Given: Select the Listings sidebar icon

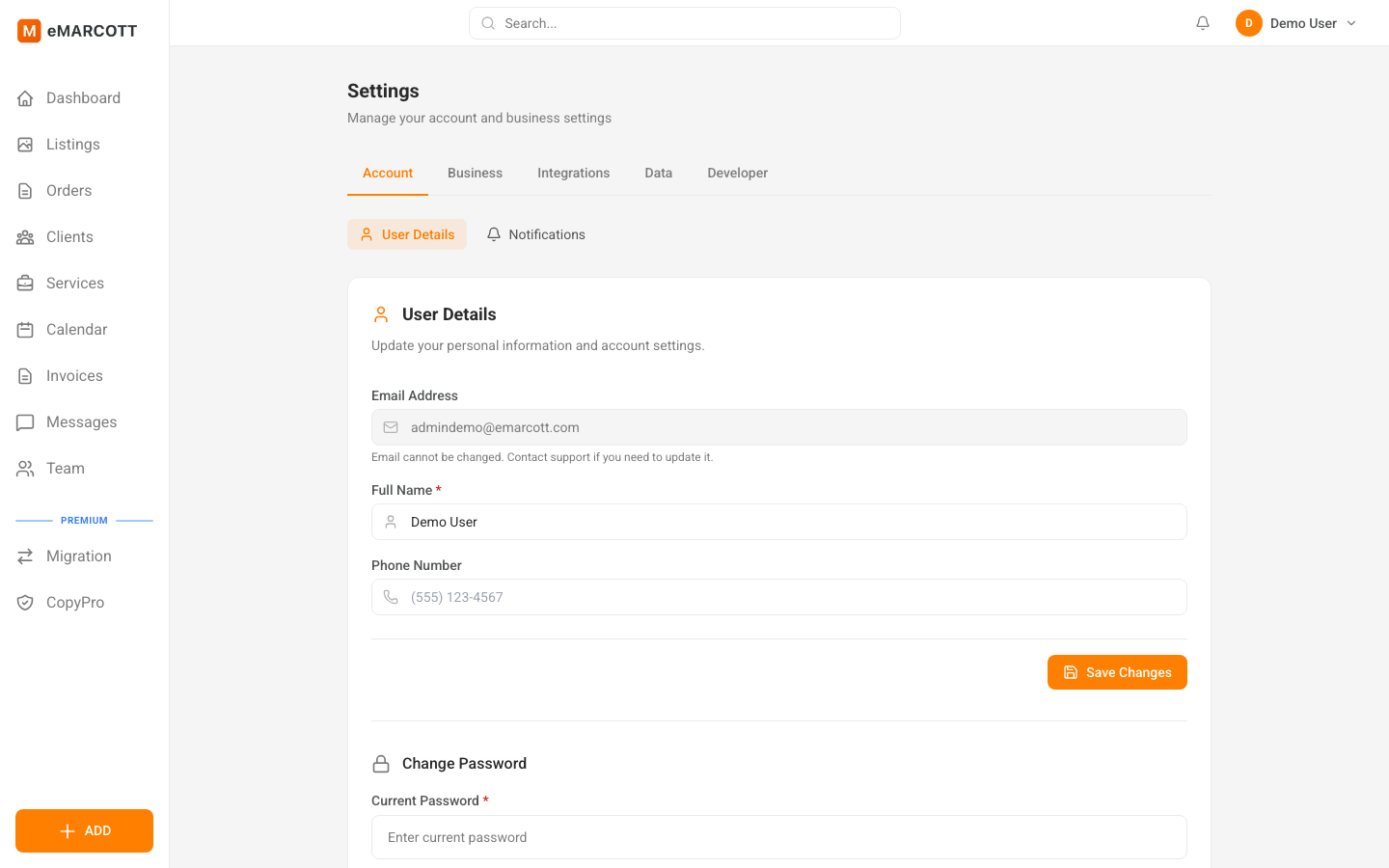Looking at the screenshot, I should tap(25, 144).
